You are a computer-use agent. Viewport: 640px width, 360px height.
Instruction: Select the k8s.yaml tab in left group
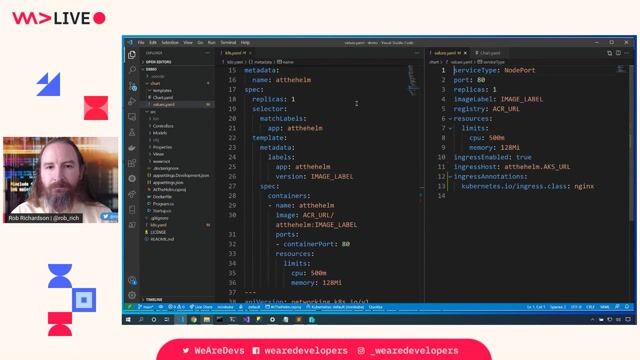click(x=236, y=53)
